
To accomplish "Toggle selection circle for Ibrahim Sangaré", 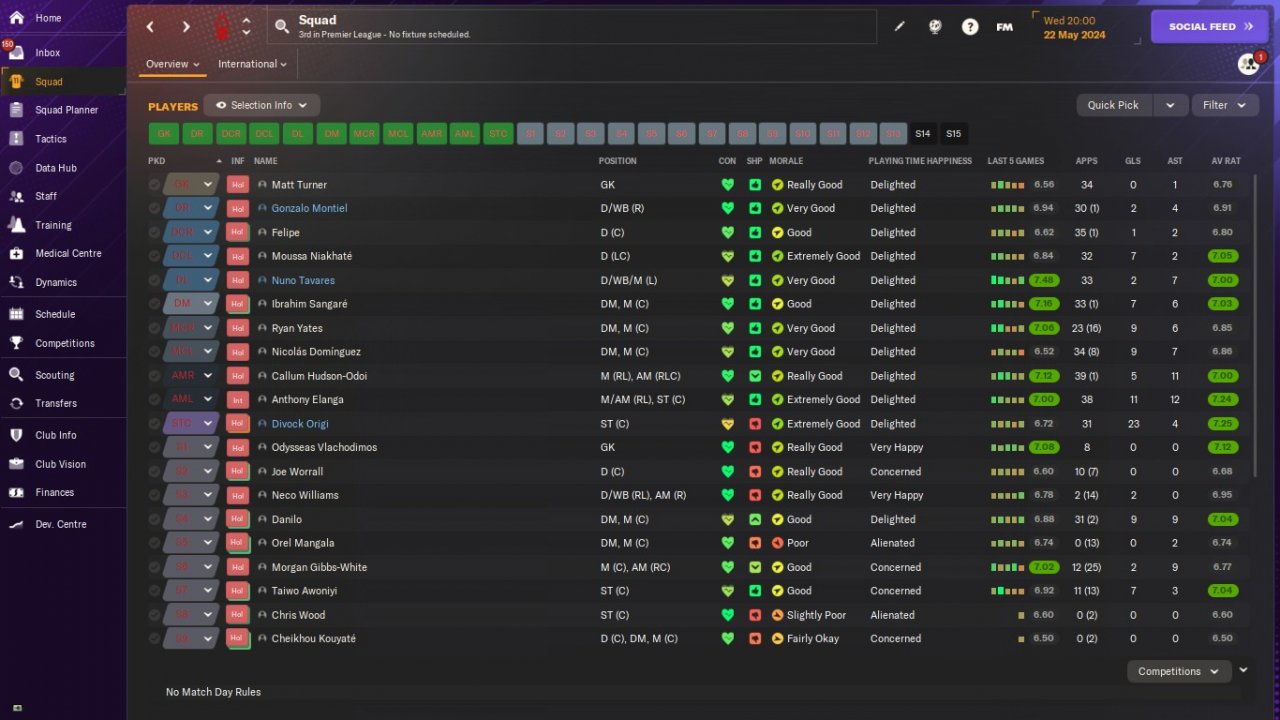I will point(154,304).
